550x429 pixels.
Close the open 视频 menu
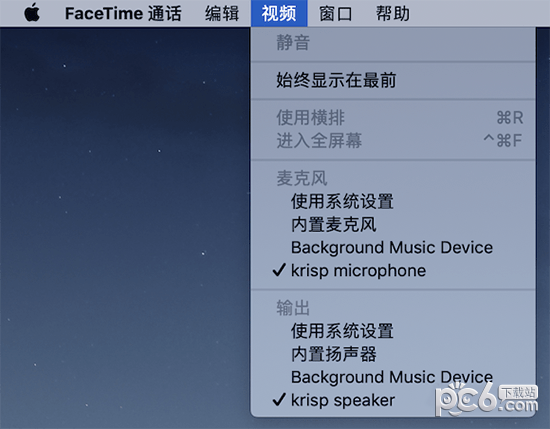(279, 13)
